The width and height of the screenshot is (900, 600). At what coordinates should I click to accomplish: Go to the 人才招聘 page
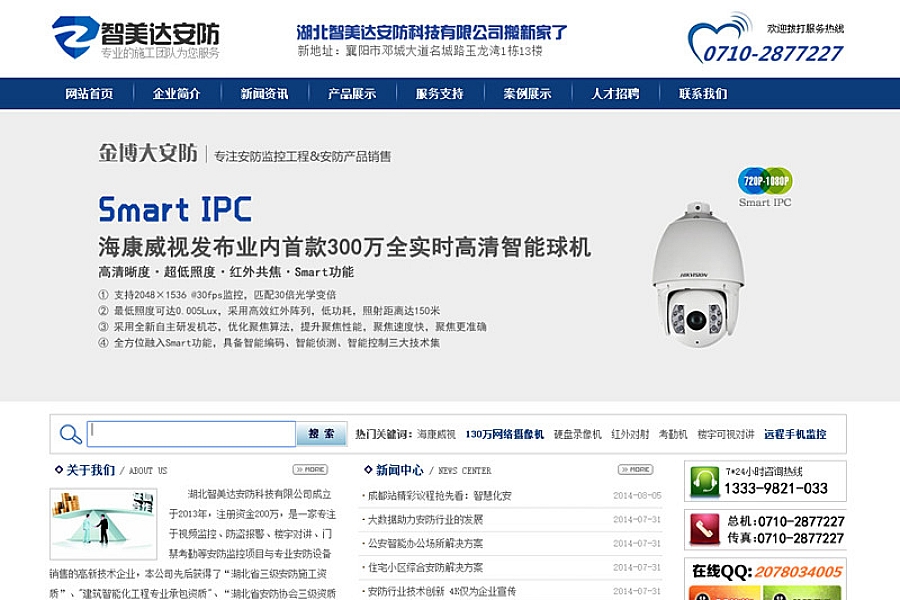pyautogui.click(x=615, y=94)
